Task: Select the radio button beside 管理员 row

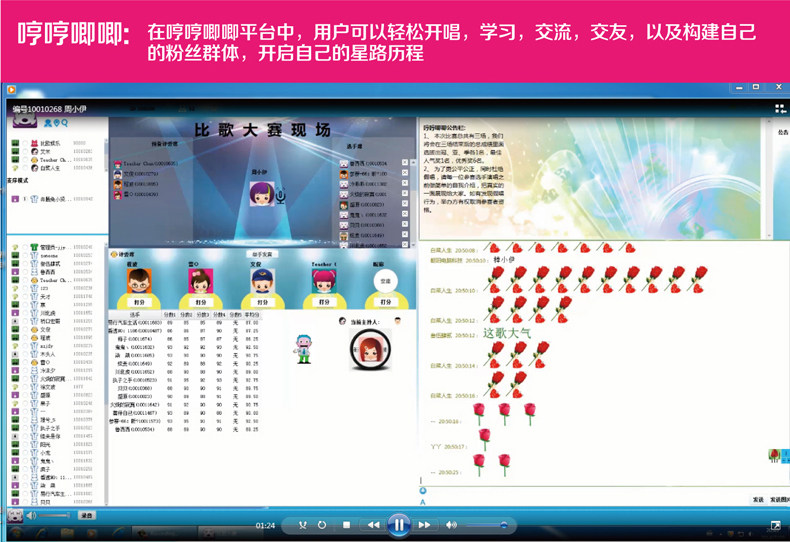Action: point(25,247)
